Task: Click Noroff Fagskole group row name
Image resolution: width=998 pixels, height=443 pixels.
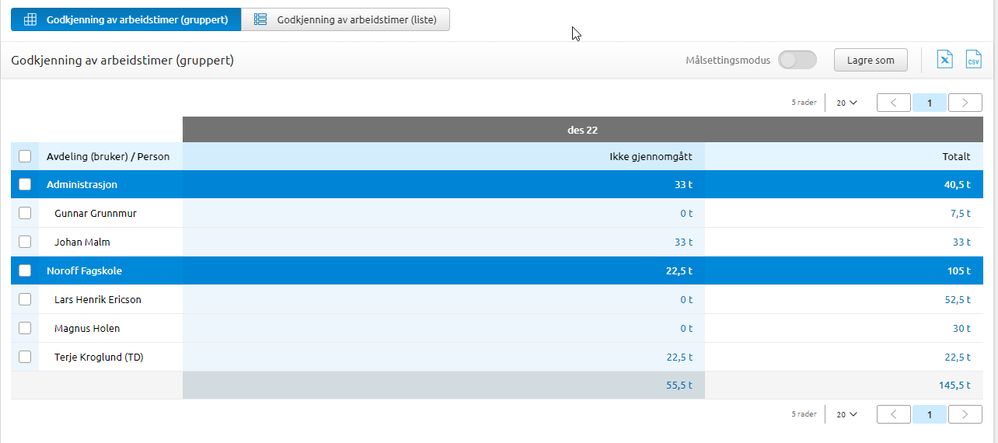Action: coord(84,271)
